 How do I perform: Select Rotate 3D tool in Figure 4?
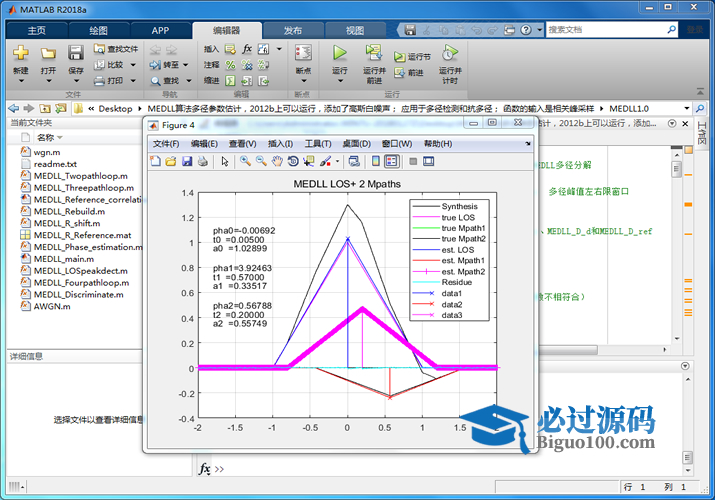point(293,161)
